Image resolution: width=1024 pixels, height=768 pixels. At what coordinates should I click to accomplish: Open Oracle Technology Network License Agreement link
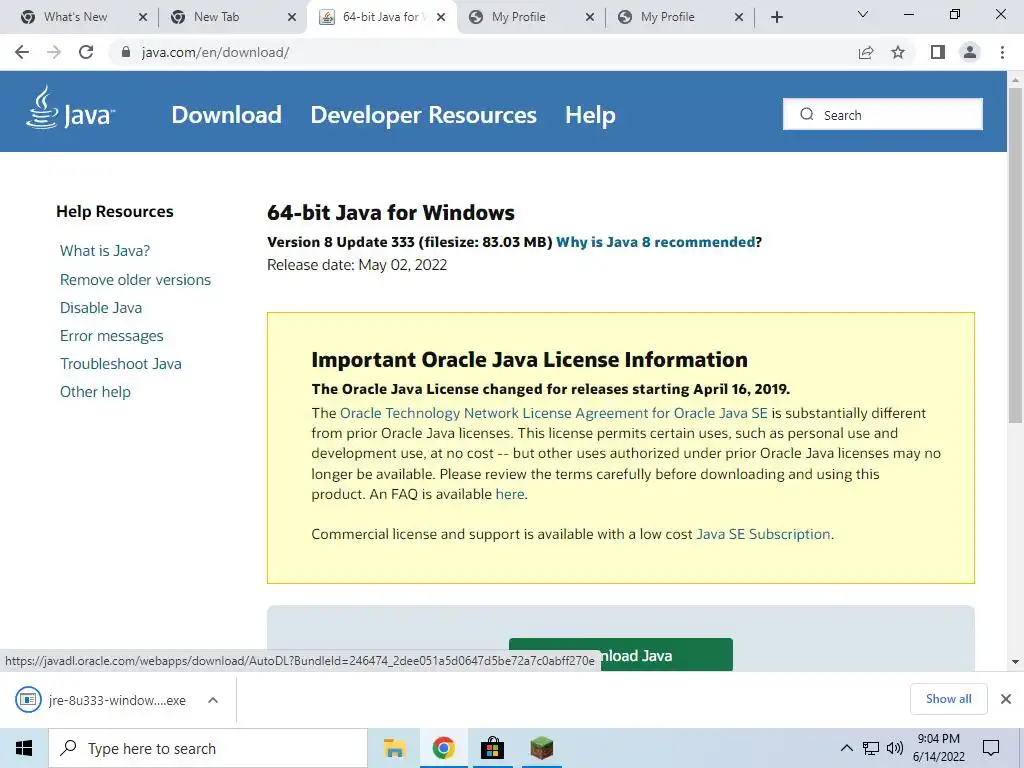pos(554,413)
